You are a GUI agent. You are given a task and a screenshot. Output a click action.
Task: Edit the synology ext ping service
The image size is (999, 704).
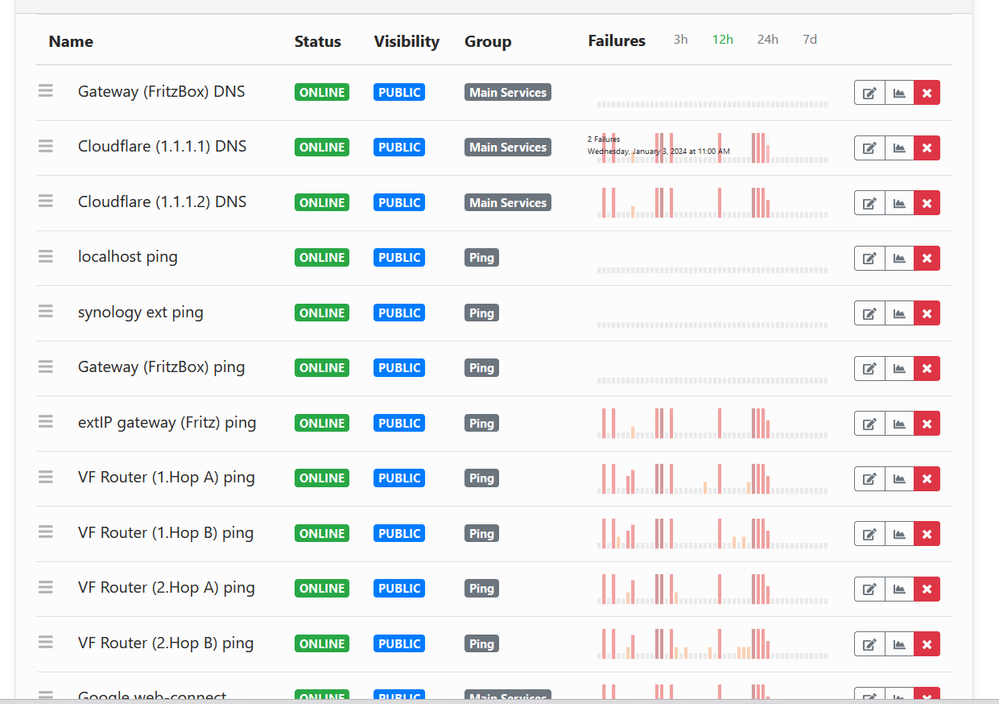[x=869, y=313]
